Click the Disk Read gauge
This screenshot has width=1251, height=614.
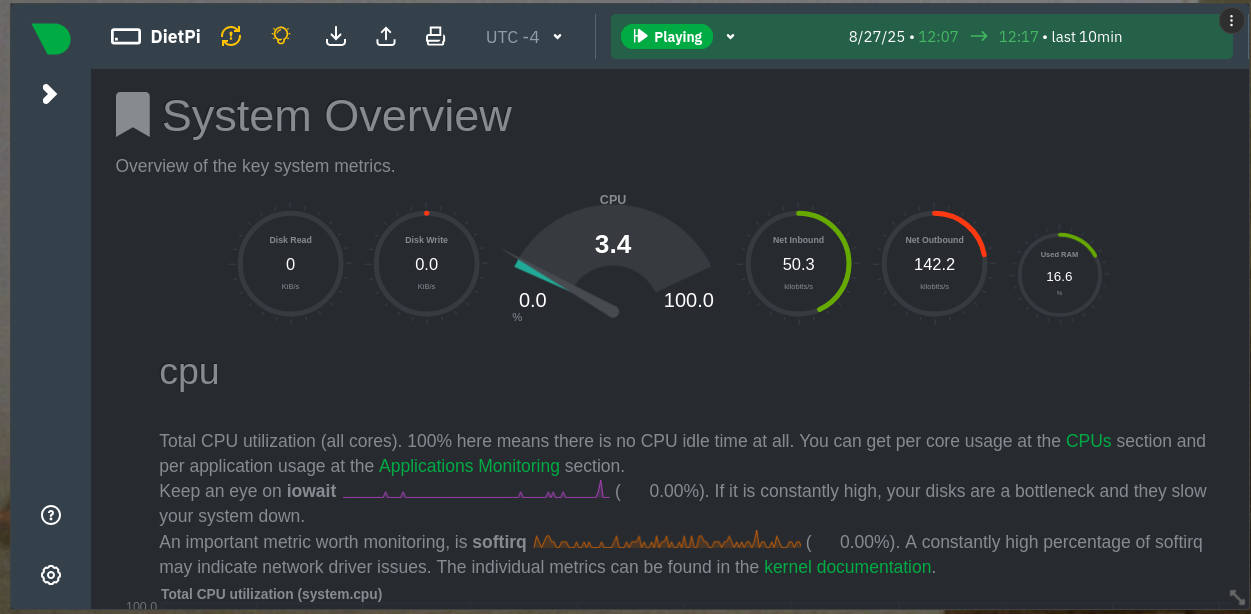click(x=291, y=264)
